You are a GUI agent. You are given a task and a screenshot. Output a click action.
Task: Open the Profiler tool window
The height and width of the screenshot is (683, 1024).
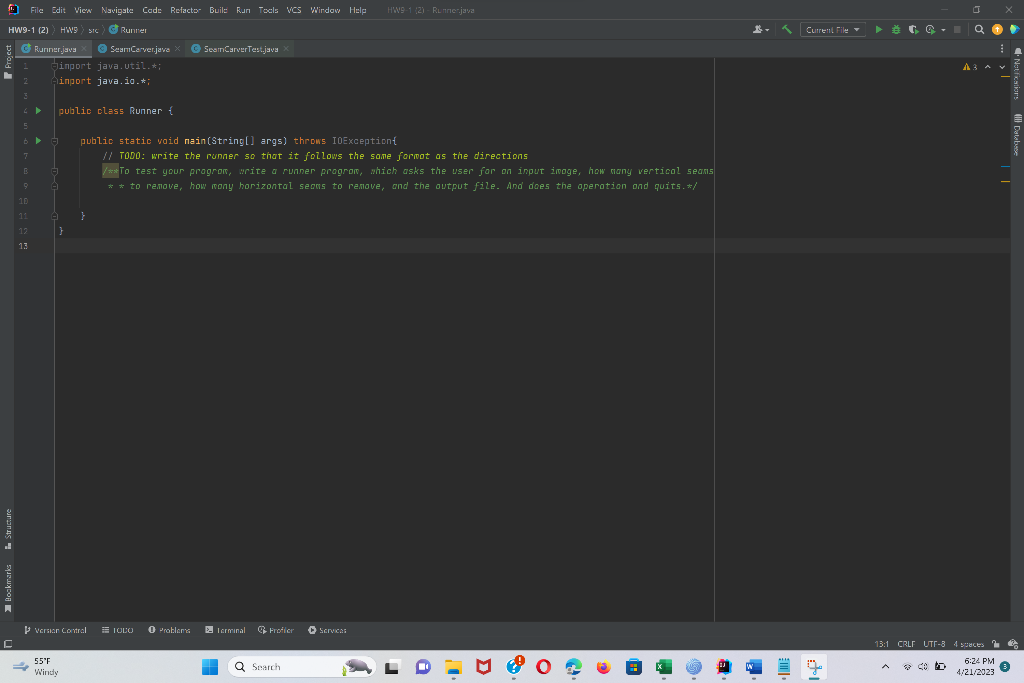(276, 630)
